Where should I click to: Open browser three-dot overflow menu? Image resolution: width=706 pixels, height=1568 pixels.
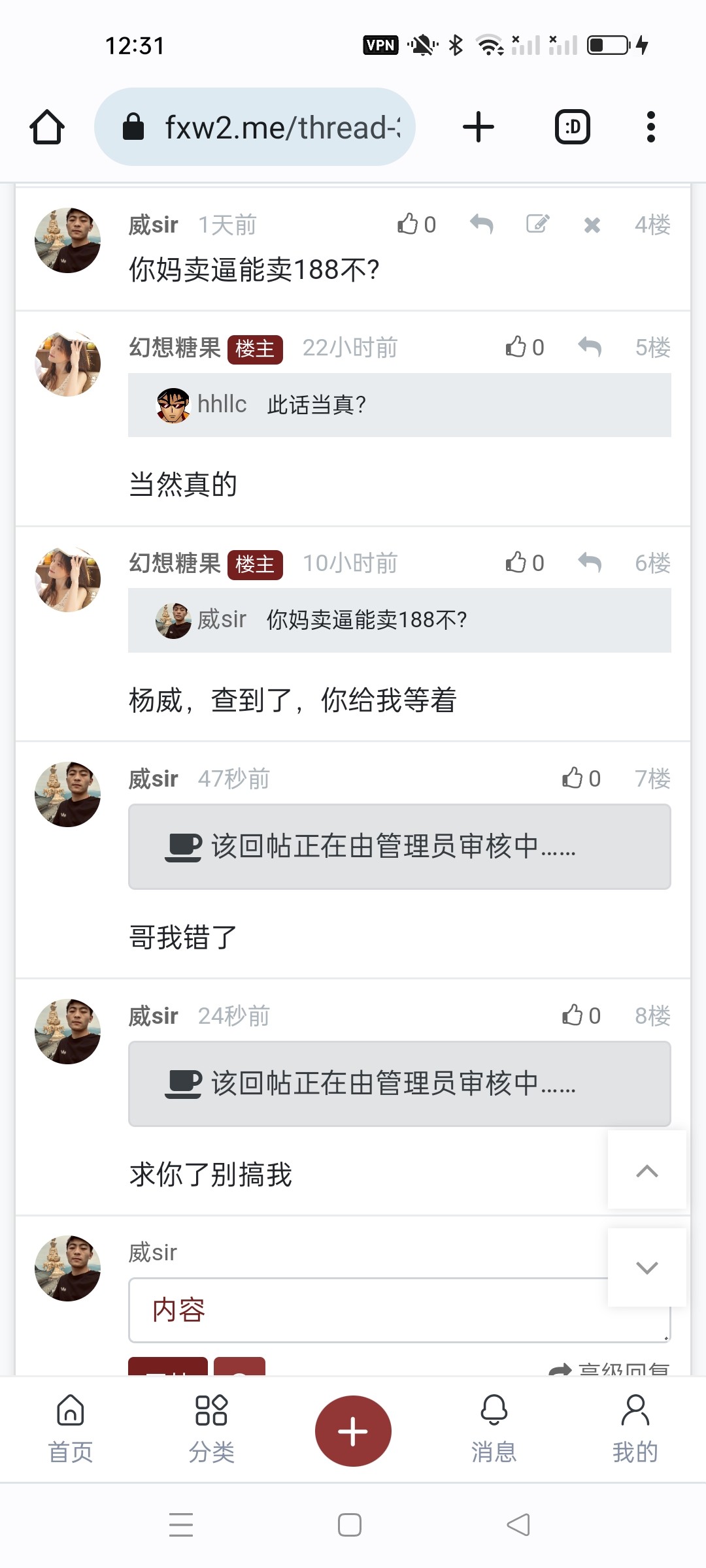click(650, 127)
